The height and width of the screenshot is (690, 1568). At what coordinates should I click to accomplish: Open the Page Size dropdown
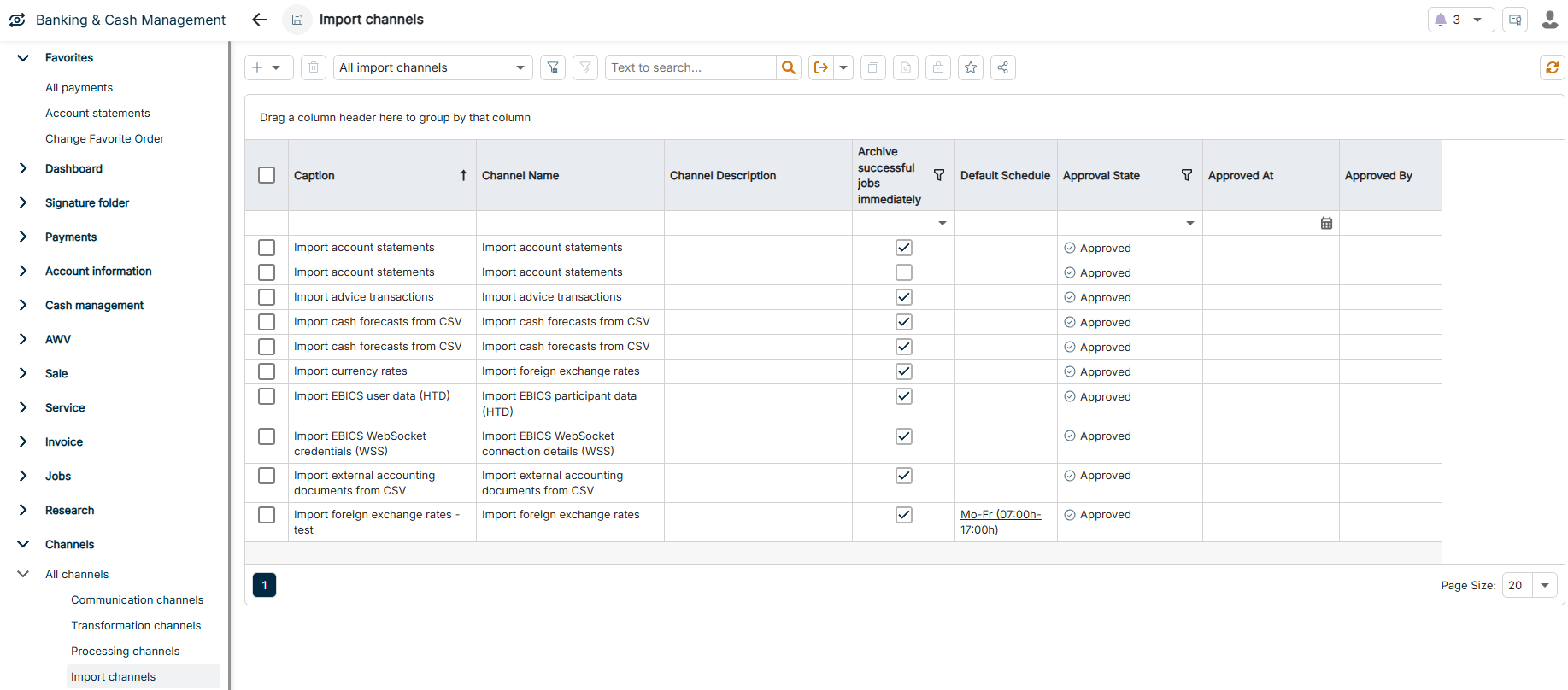1545,585
